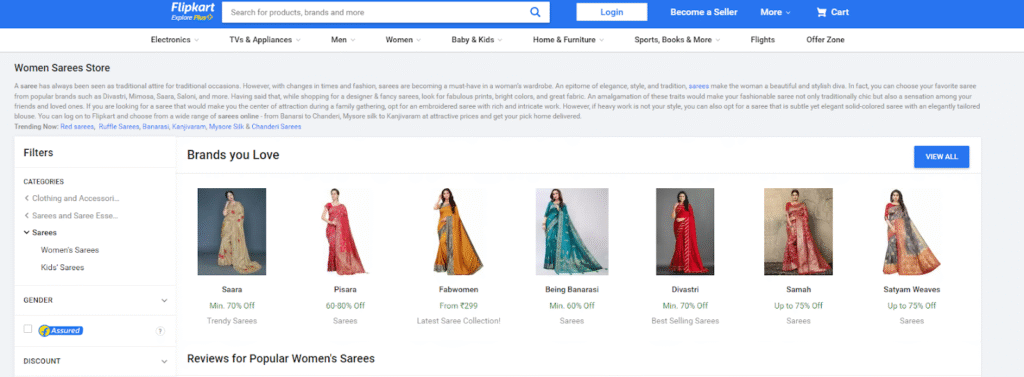Open the Mysore Silk trending link

click(226, 127)
